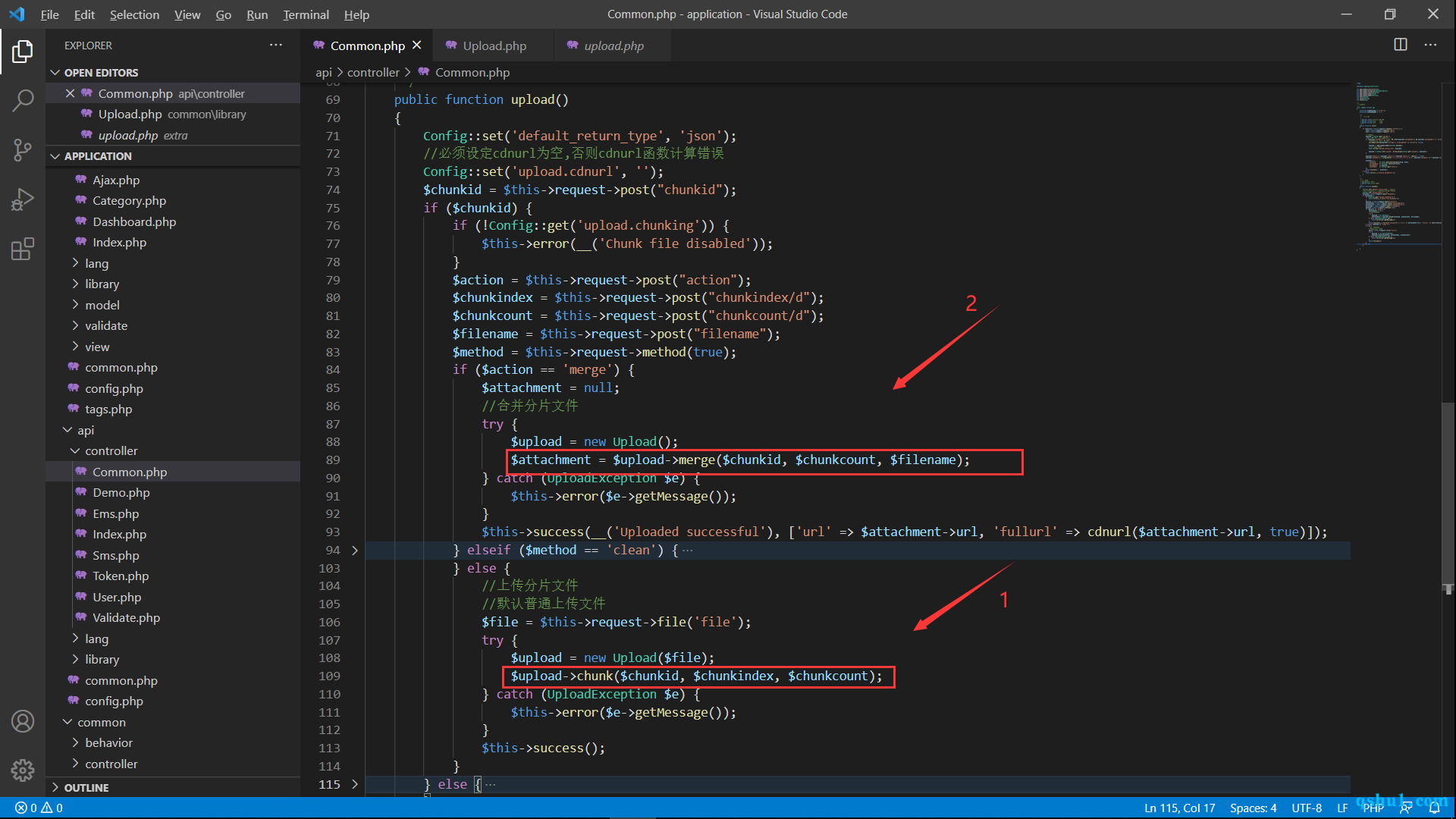The width and height of the screenshot is (1456, 819).
Task: Open the Explorer view in activity bar
Action: (23, 52)
